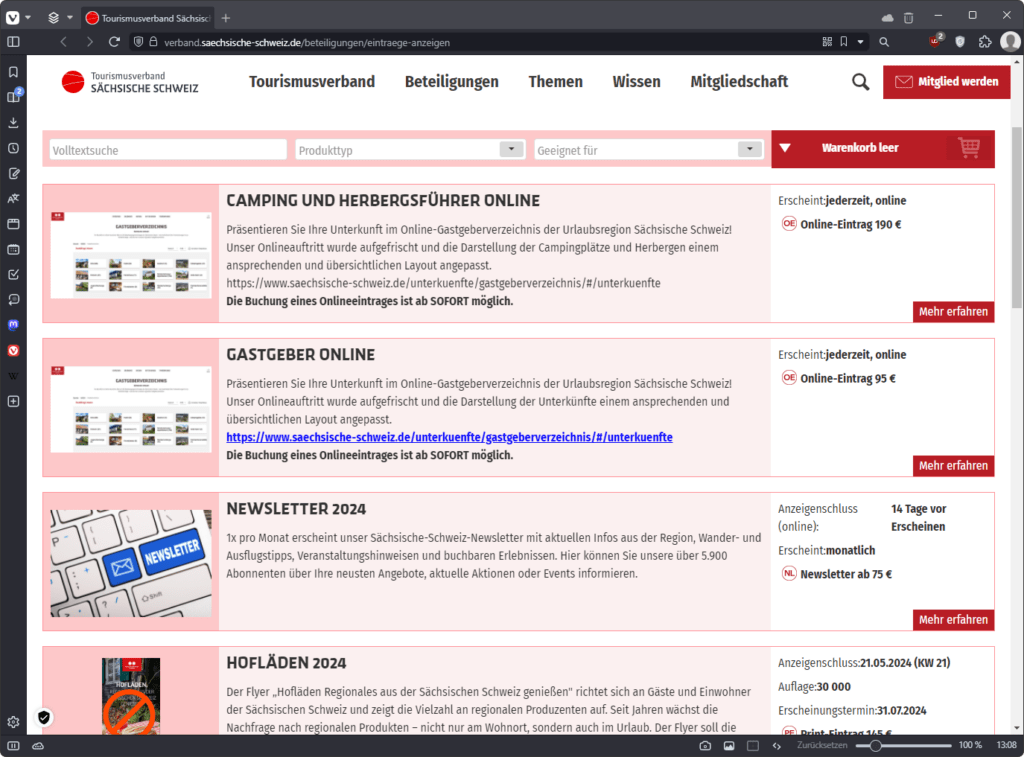Add a new web panel
1024x757 pixels.
pyautogui.click(x=13, y=401)
